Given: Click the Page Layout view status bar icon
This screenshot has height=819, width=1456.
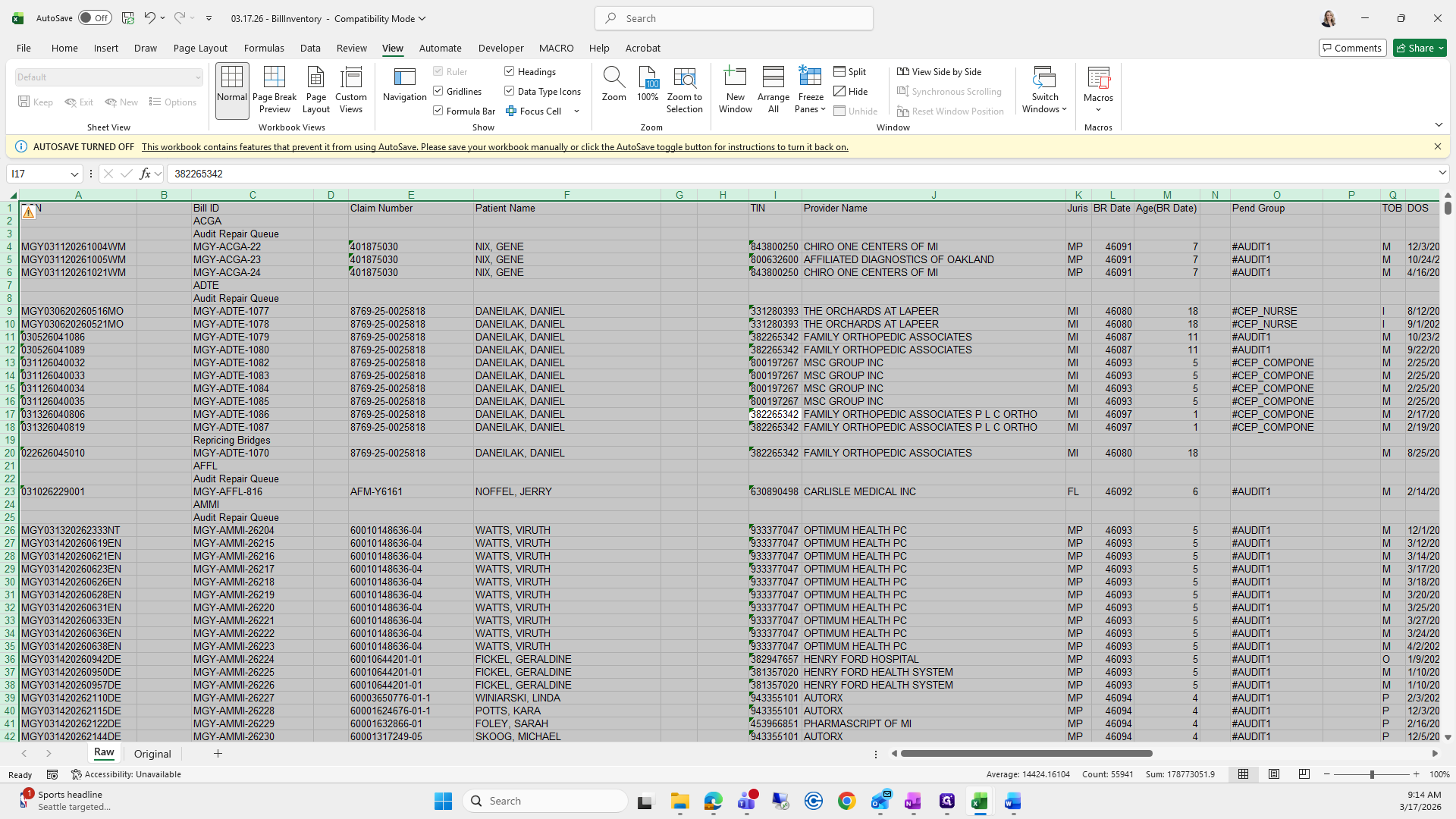Looking at the screenshot, I should tap(1274, 774).
